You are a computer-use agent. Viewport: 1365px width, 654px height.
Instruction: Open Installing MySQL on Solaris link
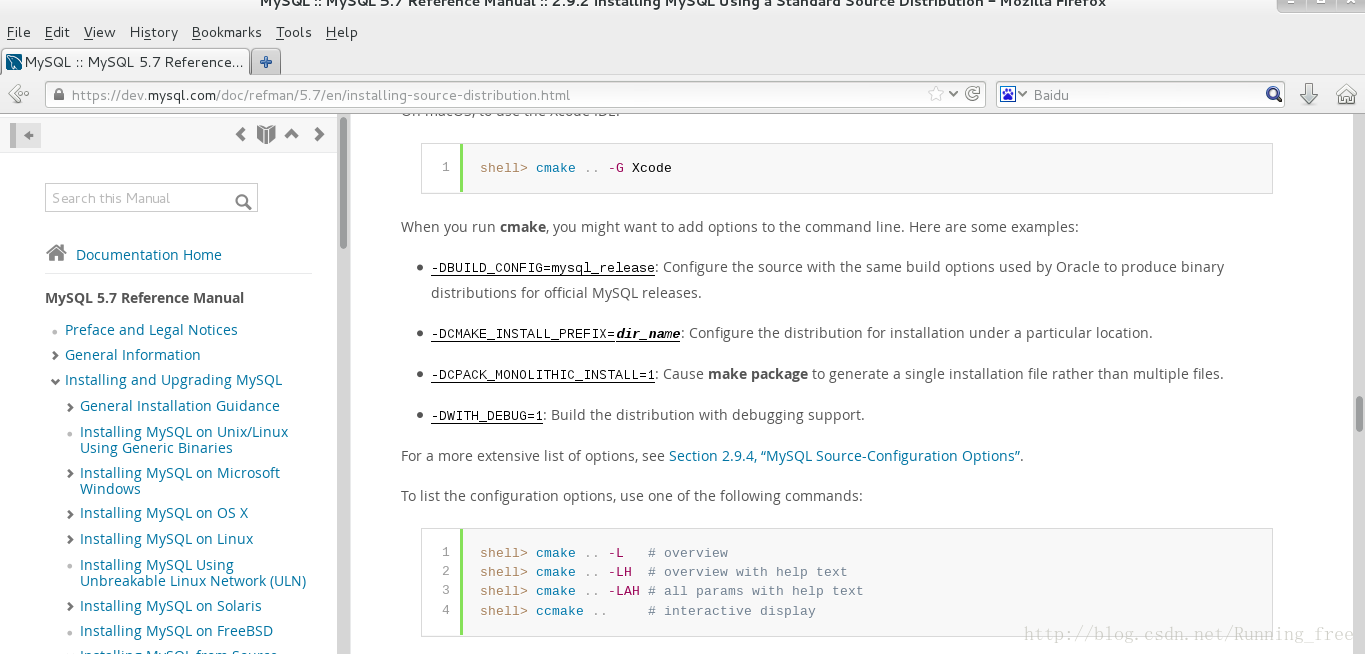[171, 606]
